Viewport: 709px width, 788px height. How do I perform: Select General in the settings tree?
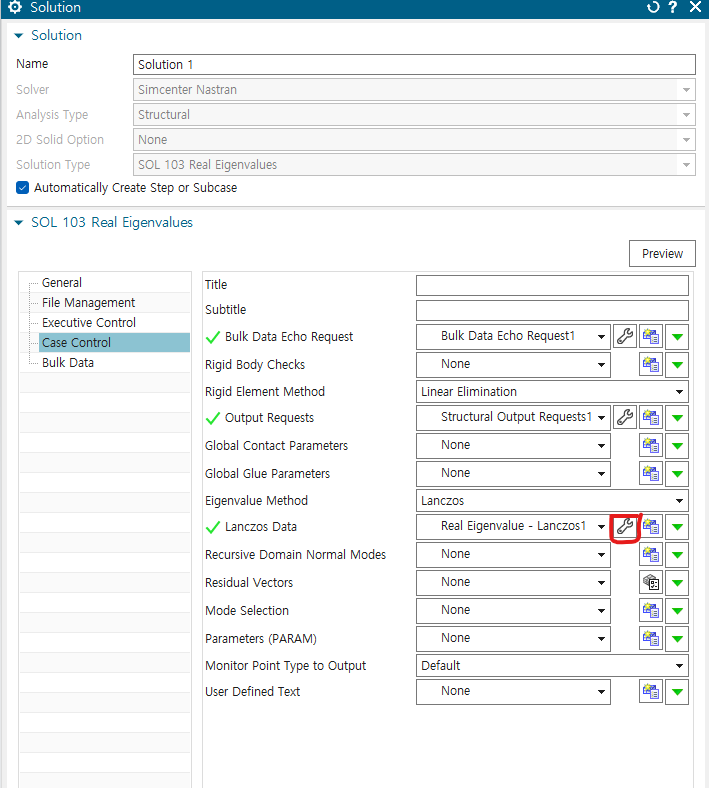pyautogui.click(x=62, y=283)
